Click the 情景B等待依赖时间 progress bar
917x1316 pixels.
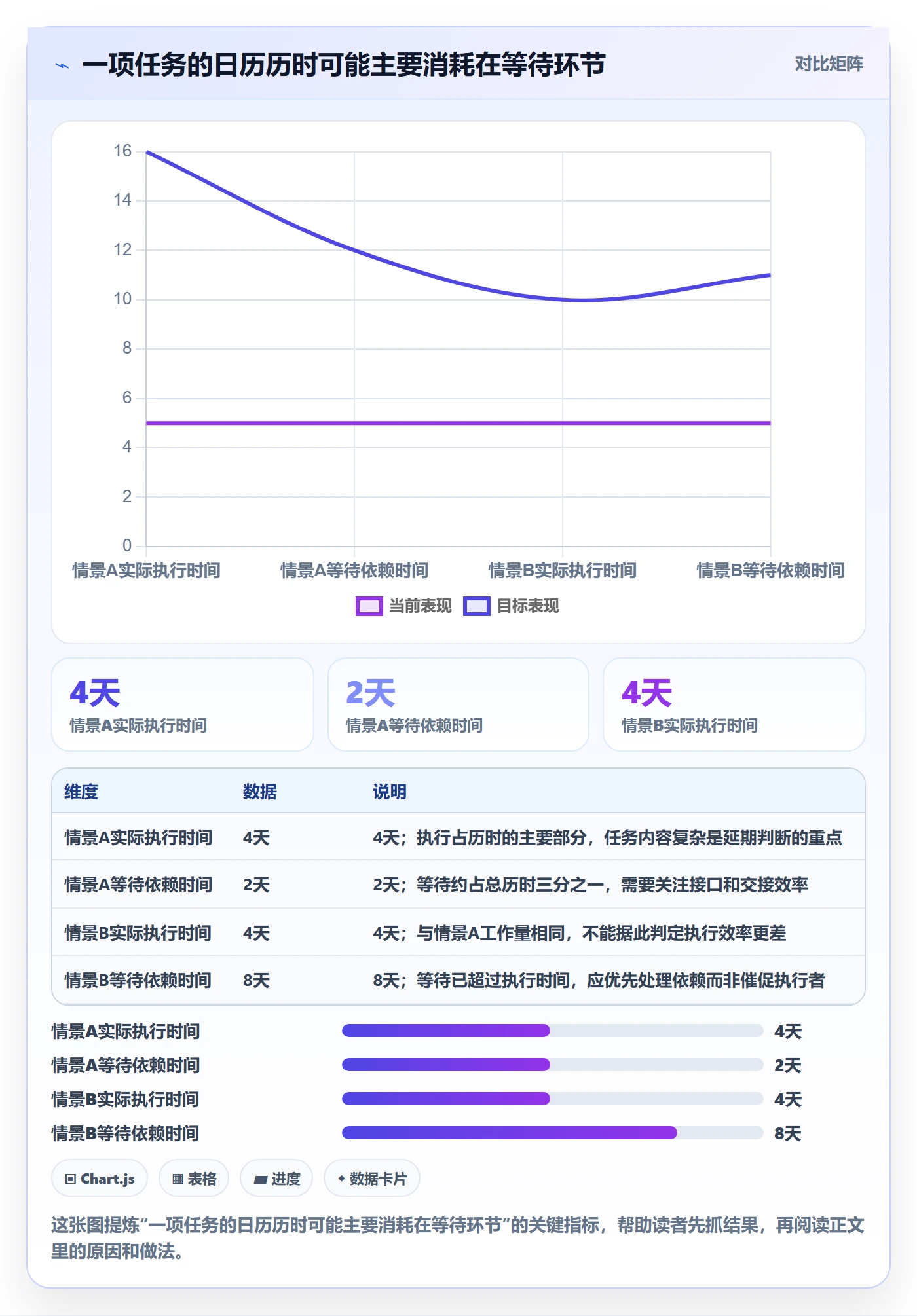[x=552, y=1133]
